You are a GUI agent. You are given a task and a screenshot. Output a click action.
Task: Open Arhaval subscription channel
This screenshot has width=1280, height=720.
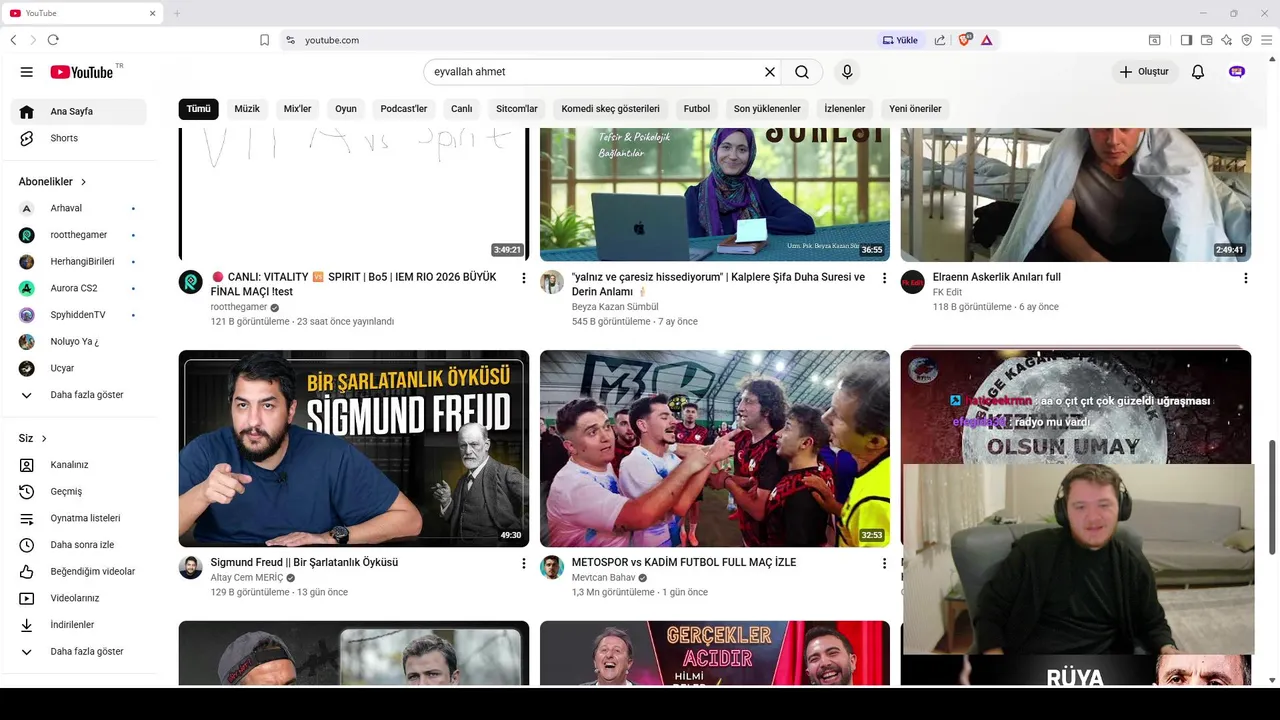(78, 208)
